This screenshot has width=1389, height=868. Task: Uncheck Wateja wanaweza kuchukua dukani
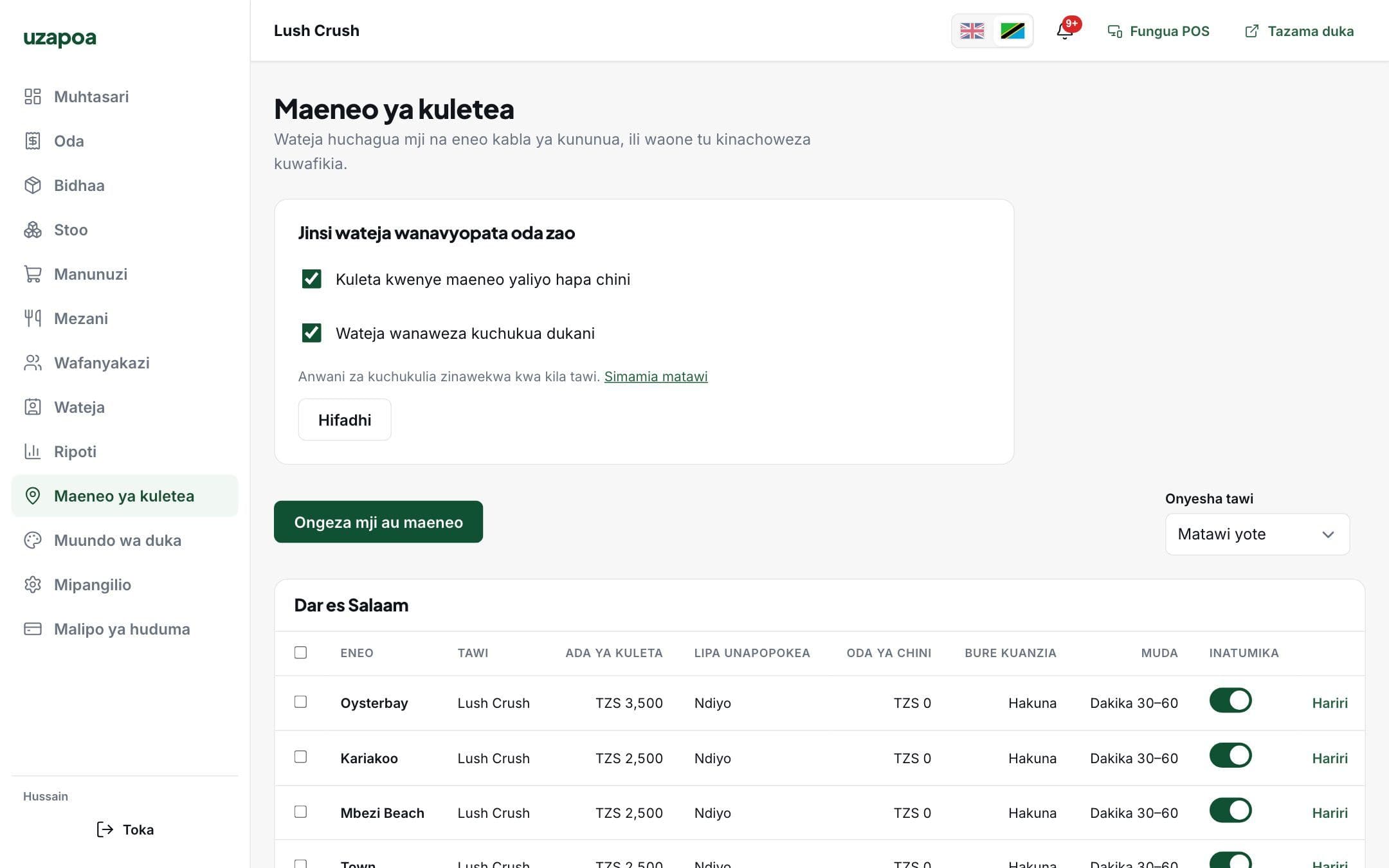tap(312, 333)
